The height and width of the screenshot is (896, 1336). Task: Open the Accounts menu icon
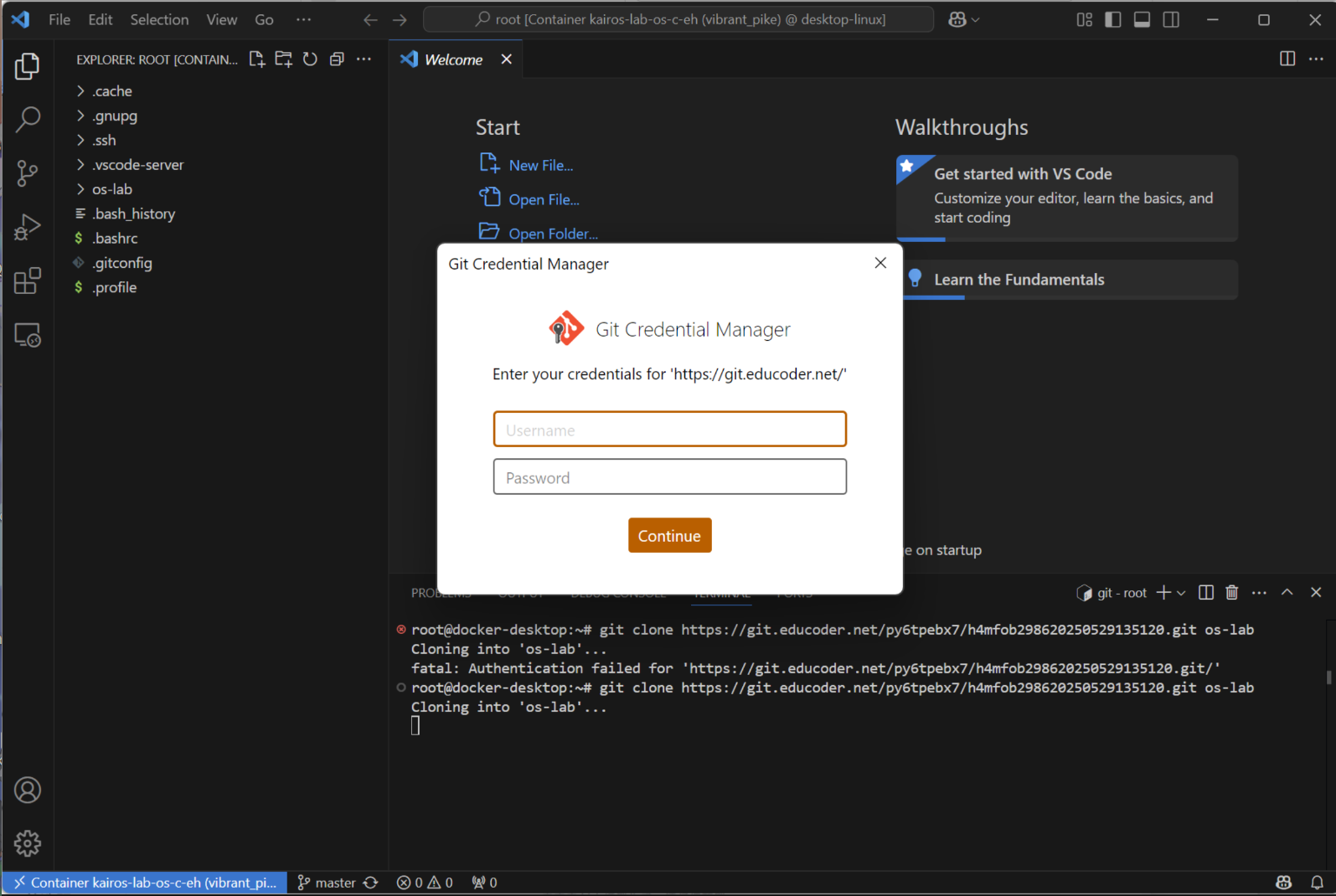point(27,790)
